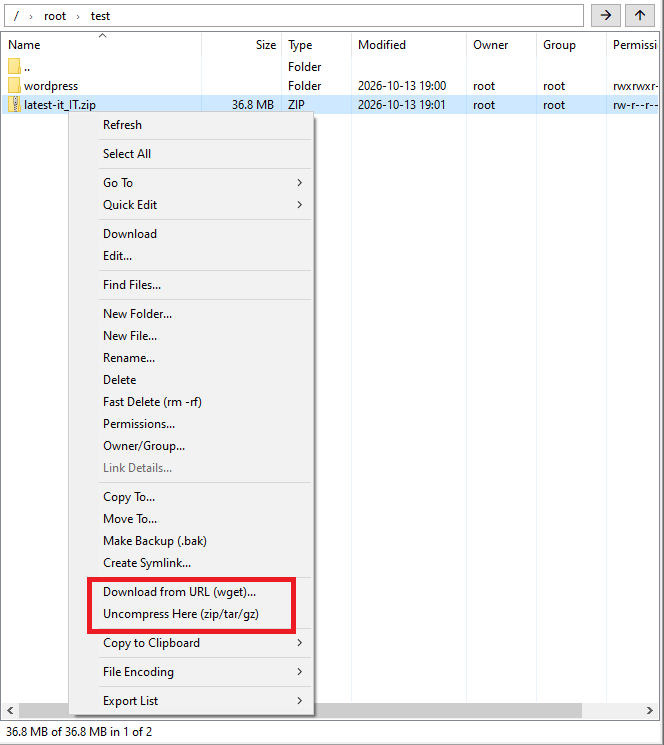The image size is (664, 745).
Task: Select the latest-it_IT.zip file name
Action: click(60, 105)
